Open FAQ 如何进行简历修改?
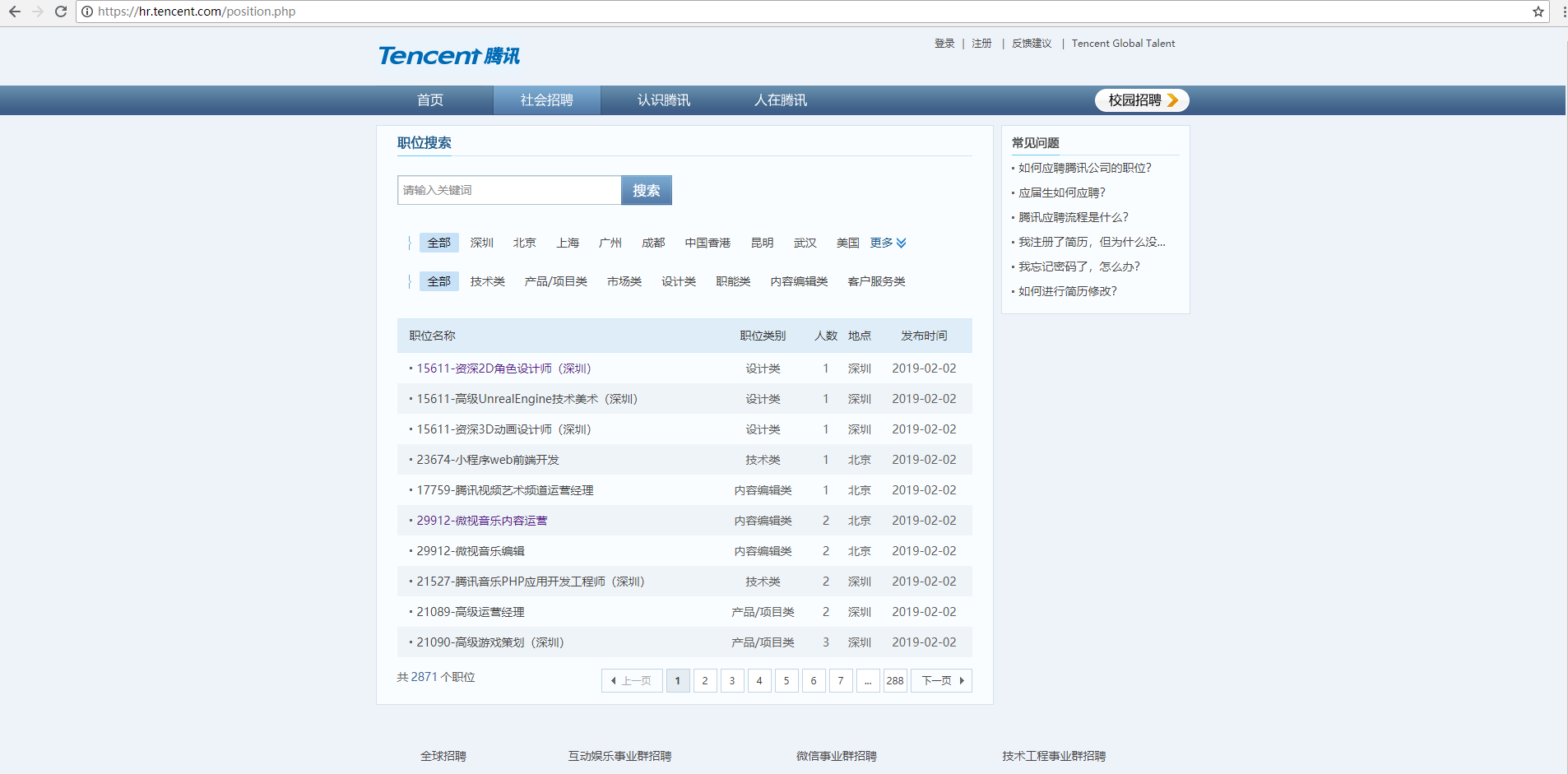 pos(1067,291)
